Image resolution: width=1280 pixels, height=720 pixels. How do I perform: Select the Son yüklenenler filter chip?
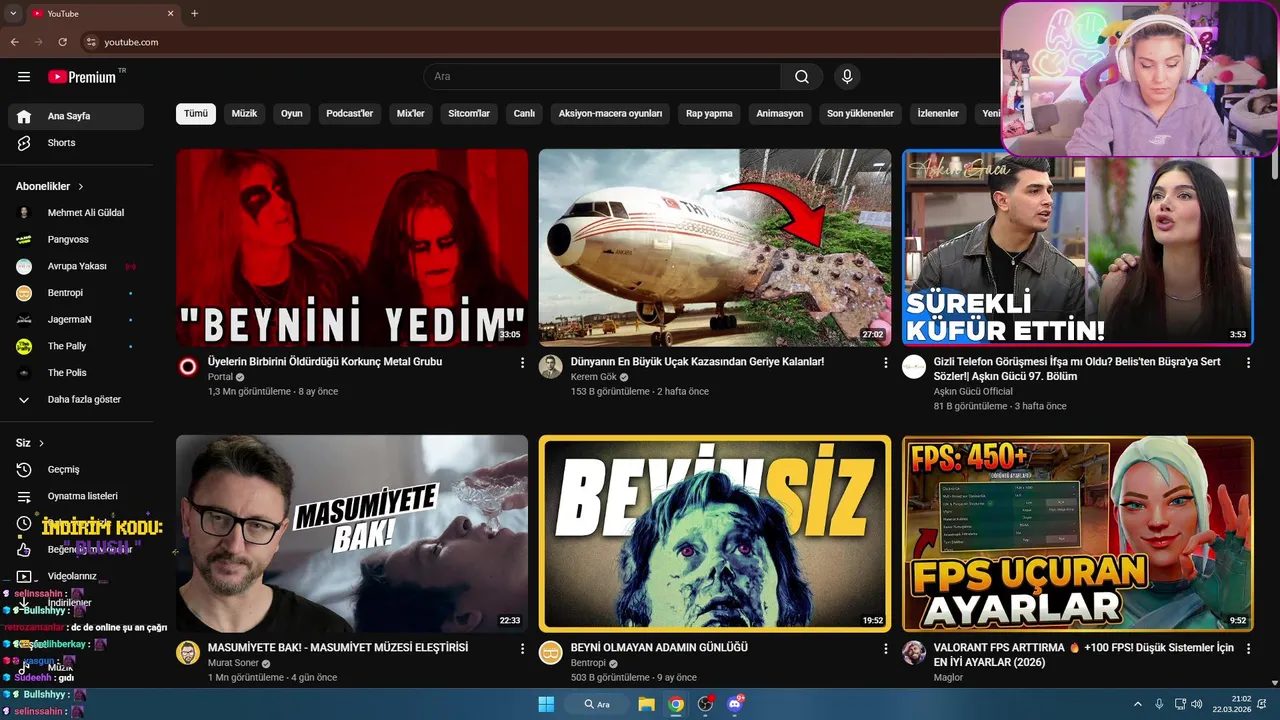860,114
